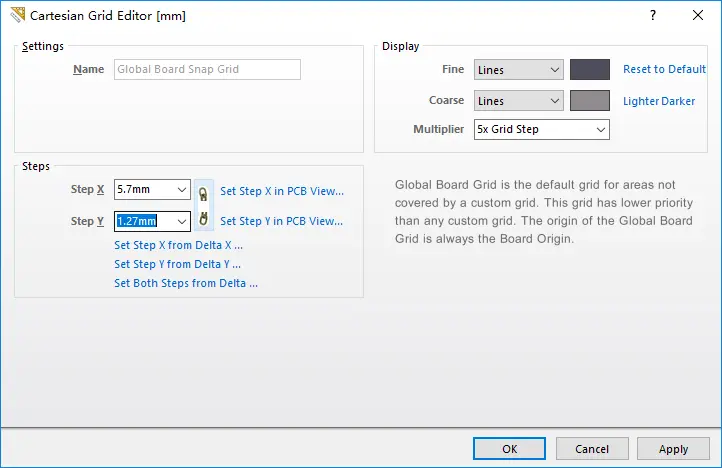722x468 pixels.
Task: Click the Cartesian Grid Editor title icon
Action: (17, 15)
